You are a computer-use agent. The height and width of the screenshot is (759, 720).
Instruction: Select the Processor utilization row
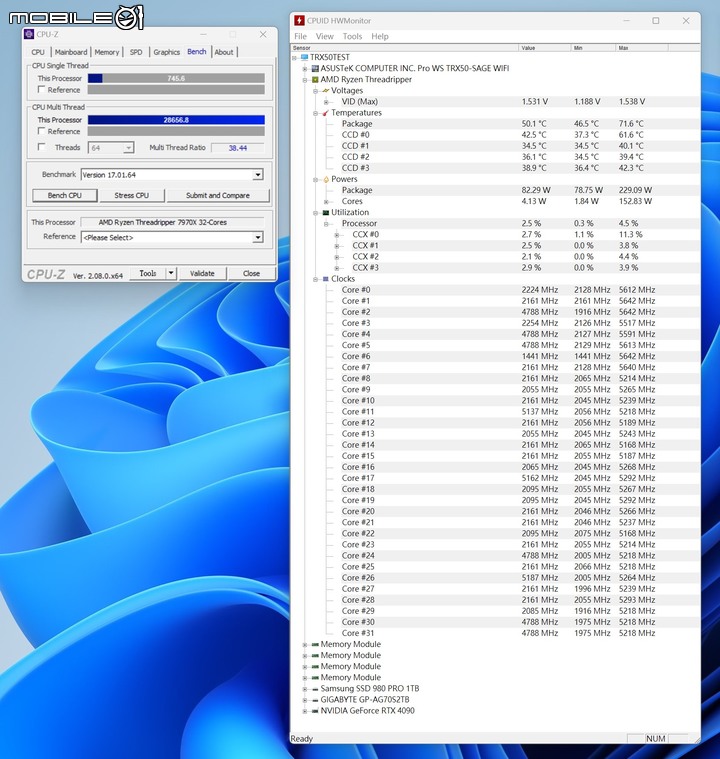pyautogui.click(x=496, y=224)
